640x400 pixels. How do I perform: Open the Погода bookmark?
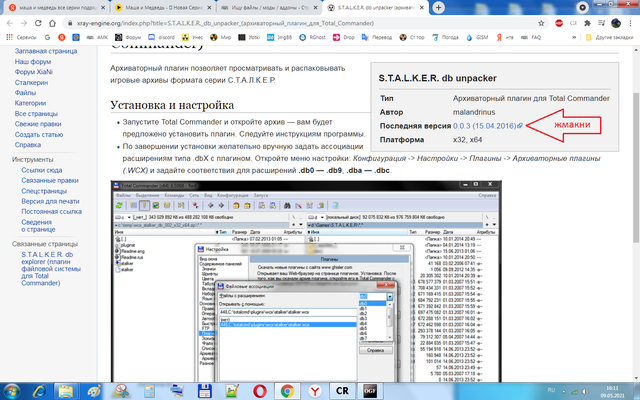pyautogui.click(x=445, y=37)
